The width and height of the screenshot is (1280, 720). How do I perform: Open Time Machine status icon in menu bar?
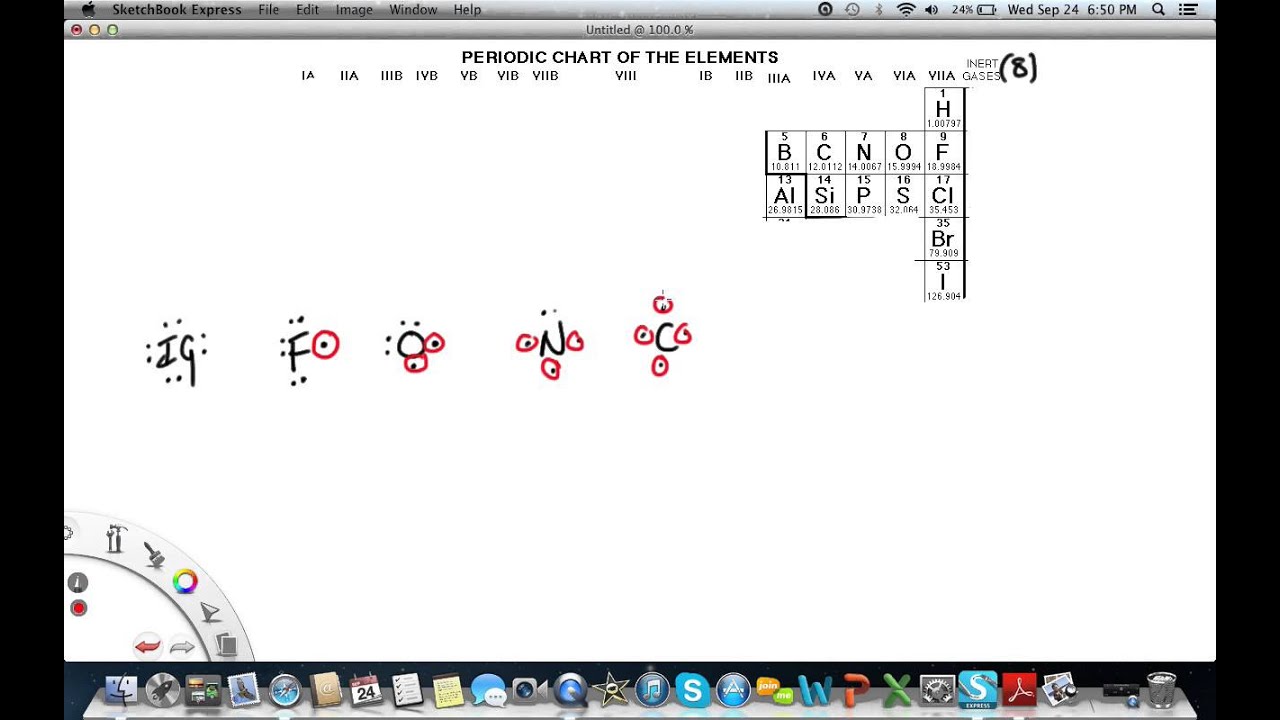[x=852, y=9]
